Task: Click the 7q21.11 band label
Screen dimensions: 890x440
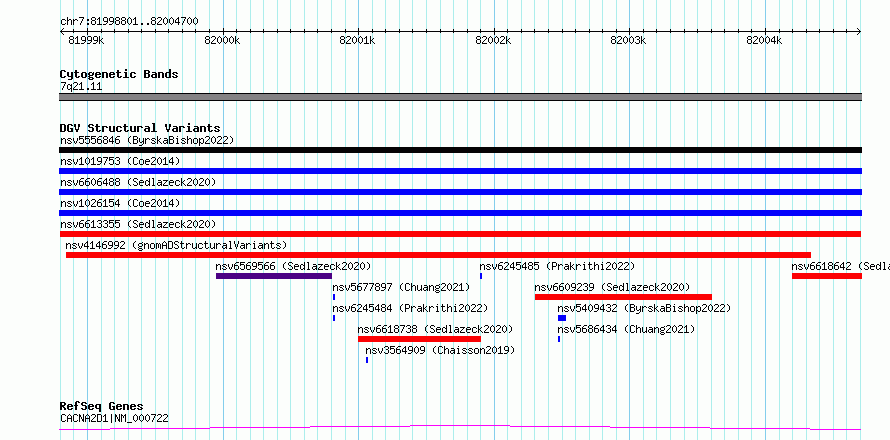Action: (x=81, y=87)
